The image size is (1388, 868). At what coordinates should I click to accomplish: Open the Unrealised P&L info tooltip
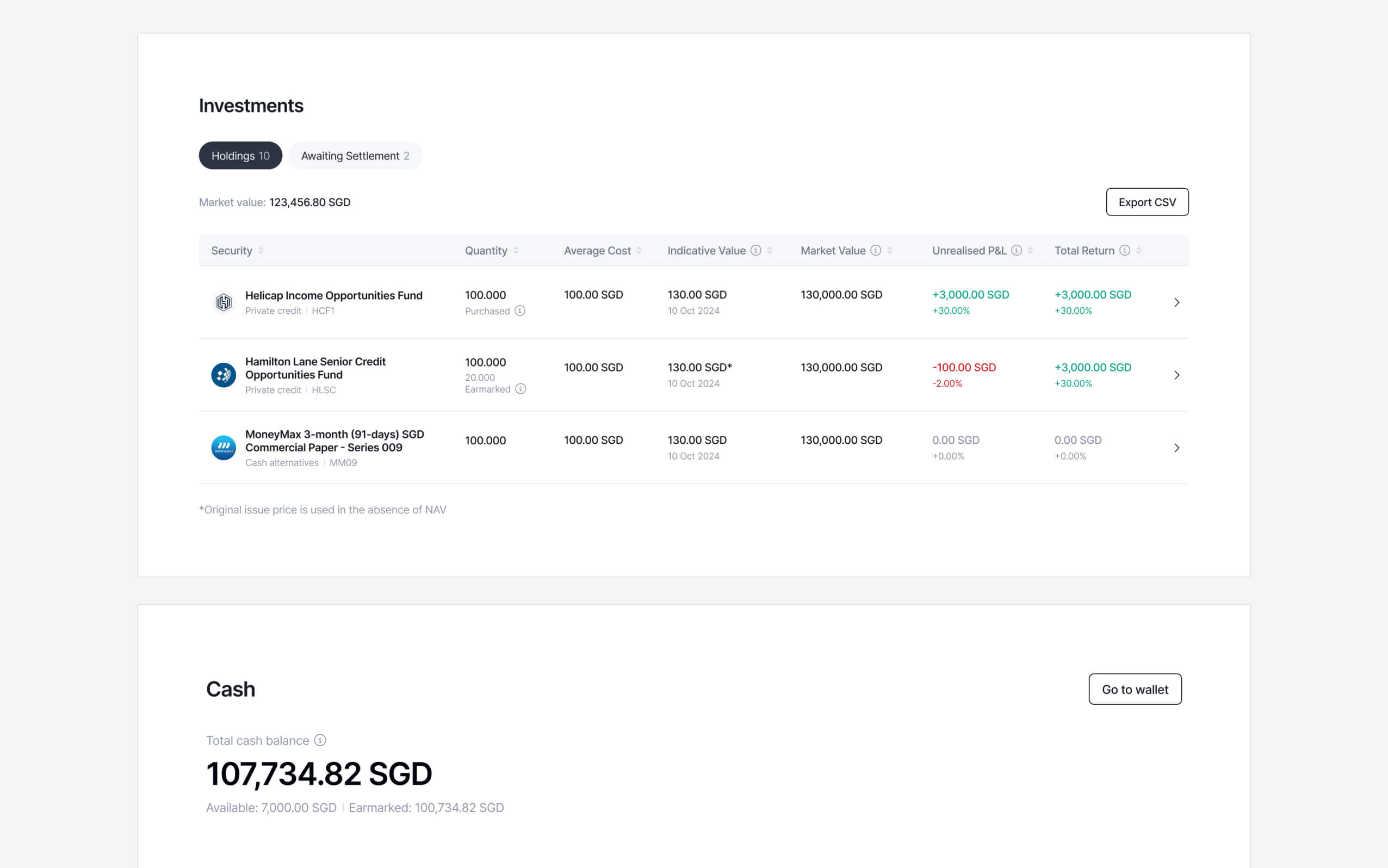(x=1016, y=250)
